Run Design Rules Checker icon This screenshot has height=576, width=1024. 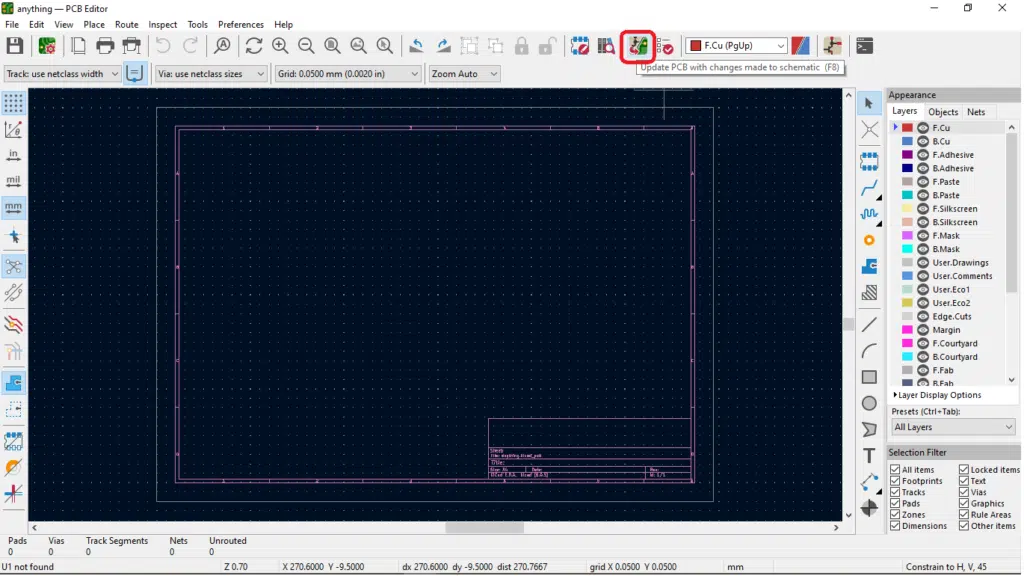[x=665, y=46]
